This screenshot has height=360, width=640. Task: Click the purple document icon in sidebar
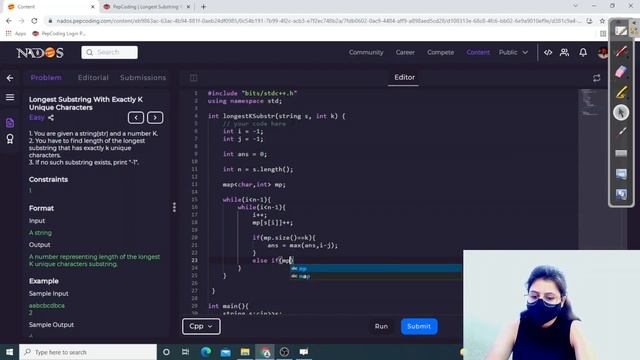point(10,122)
